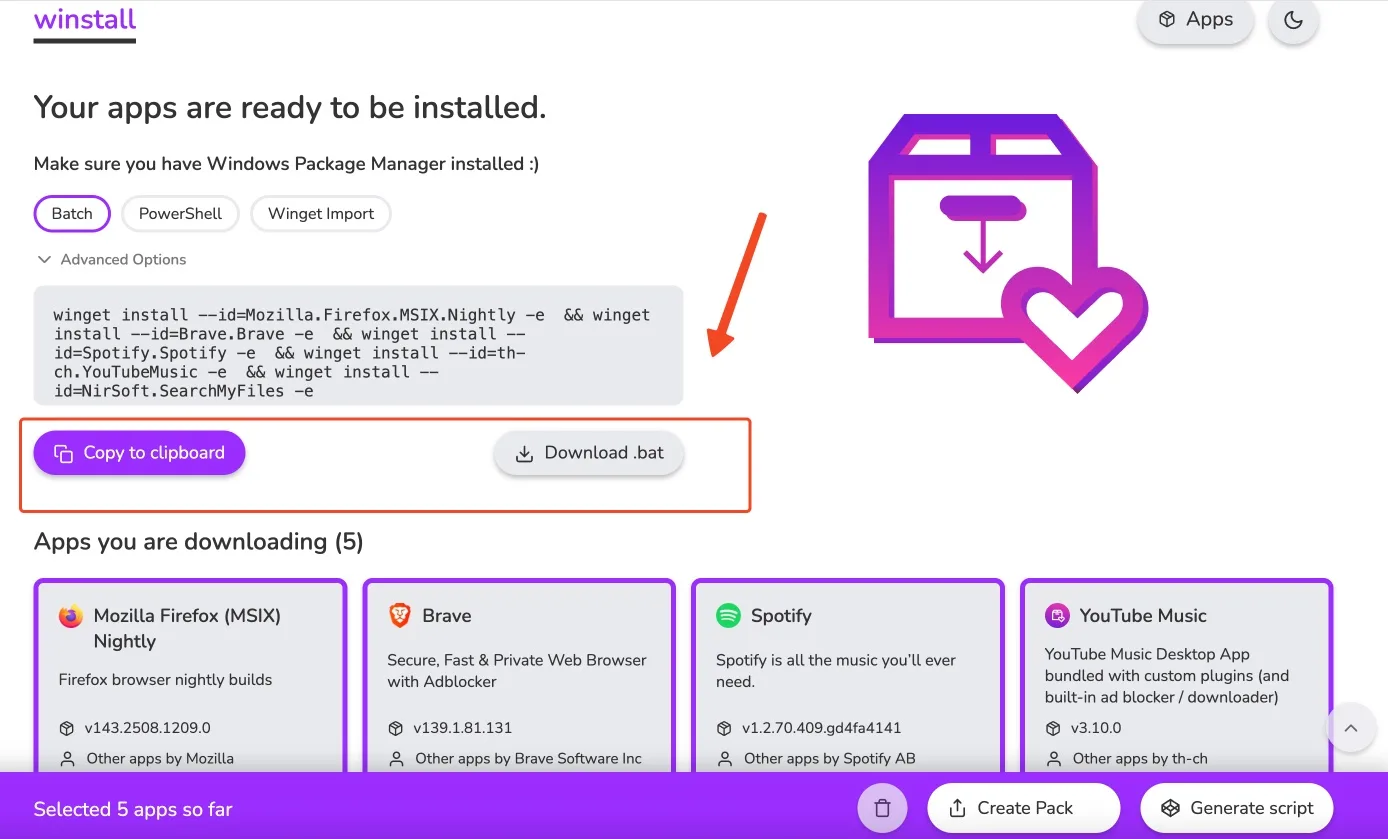This screenshot has height=839, width=1388.
Task: Toggle dark mode with the moon icon
Action: (1293, 21)
